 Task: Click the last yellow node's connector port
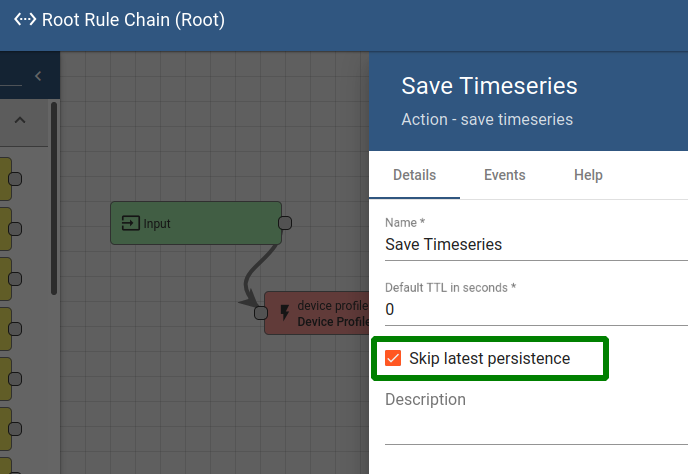[x=15, y=428]
